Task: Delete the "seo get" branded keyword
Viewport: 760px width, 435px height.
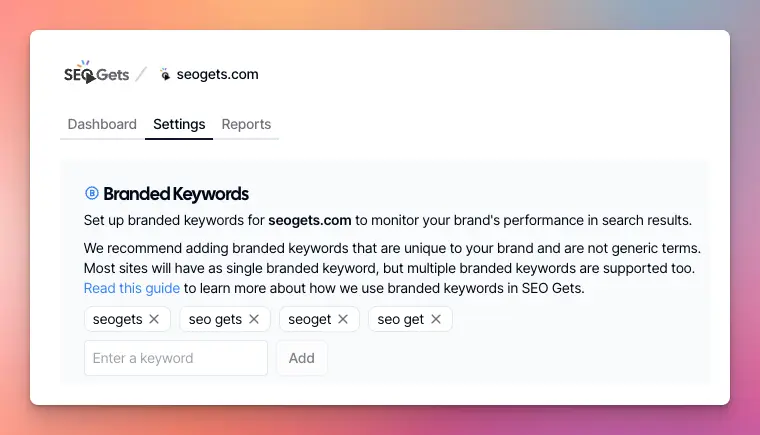Action: (436, 319)
